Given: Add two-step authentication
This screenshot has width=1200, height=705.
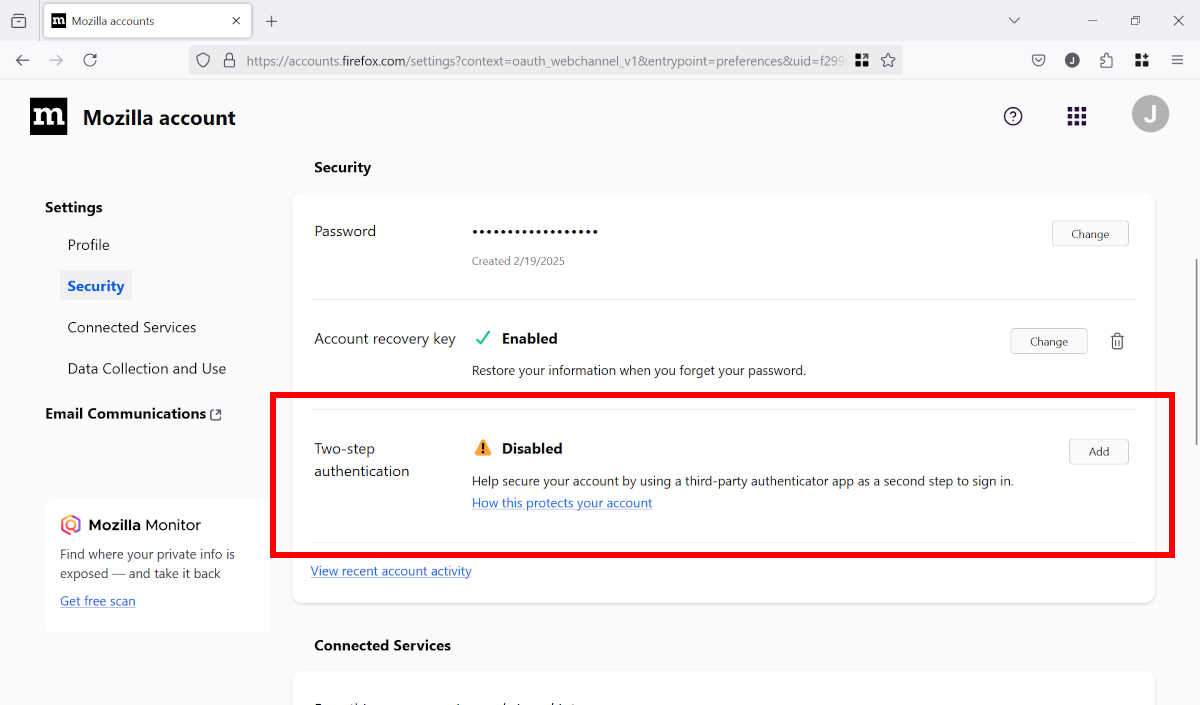Looking at the screenshot, I should (x=1098, y=452).
